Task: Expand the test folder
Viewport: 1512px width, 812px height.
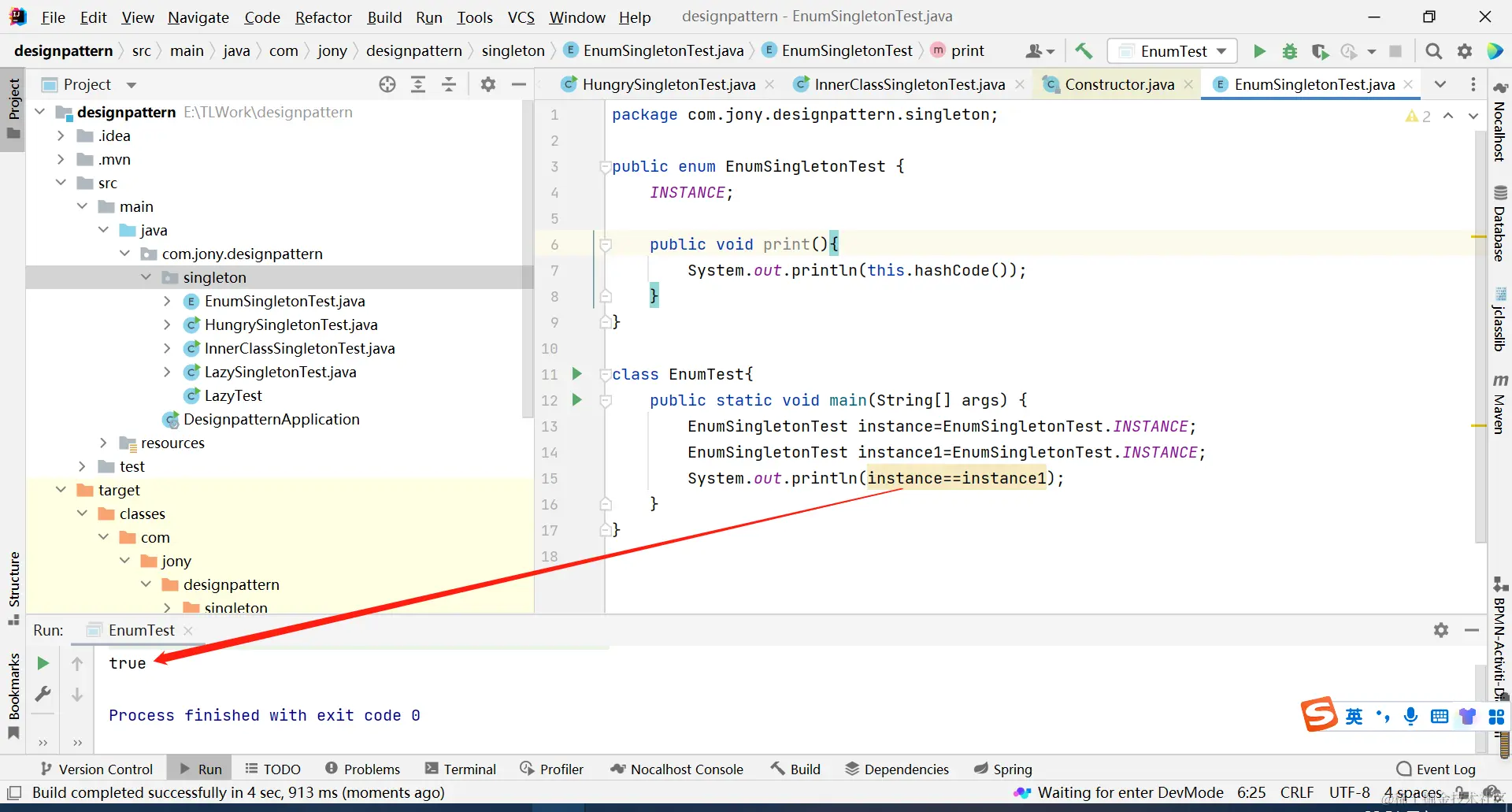Action: click(x=82, y=466)
